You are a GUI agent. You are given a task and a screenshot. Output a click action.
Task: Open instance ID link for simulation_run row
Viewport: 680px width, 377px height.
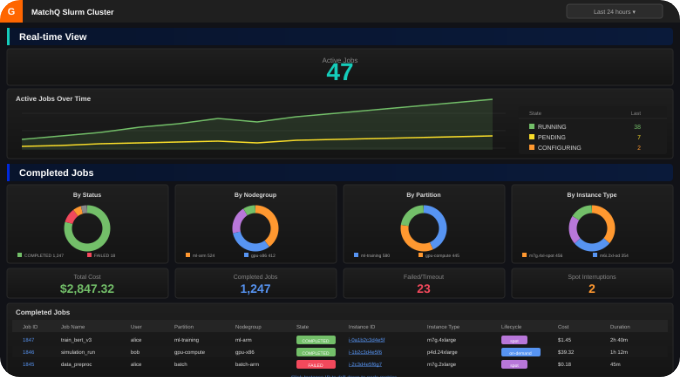[365, 352]
